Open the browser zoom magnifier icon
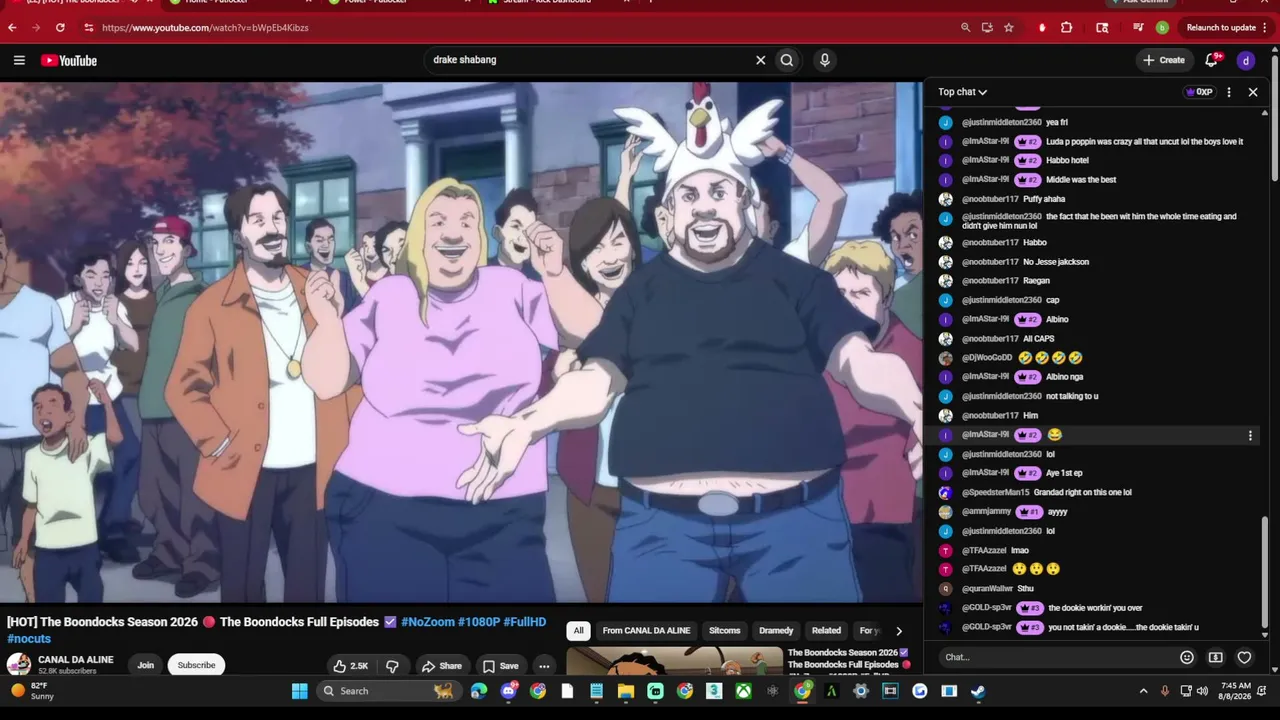Viewport: 1280px width, 720px height. [965, 28]
